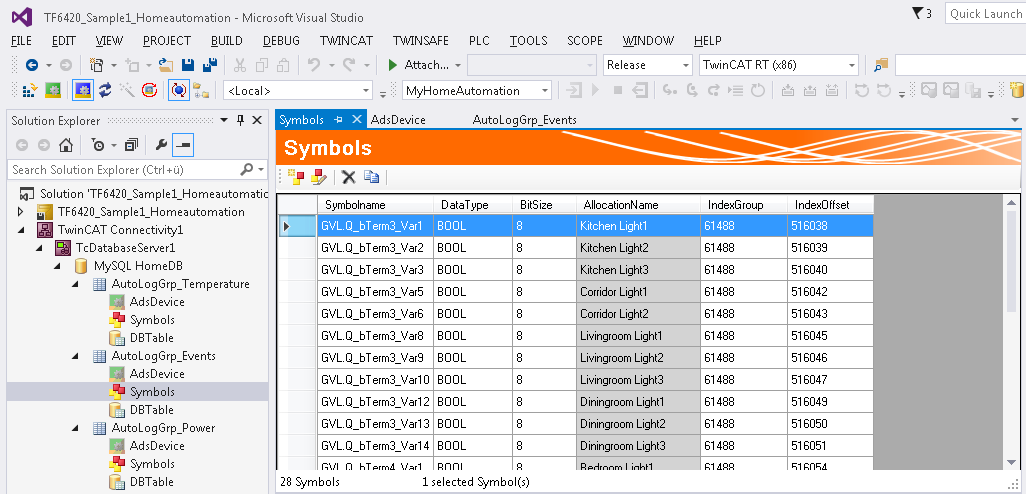The width and height of the screenshot is (1026, 494).
Task: Switch to the AutoLogGrp_Events tab
Action: click(x=524, y=120)
